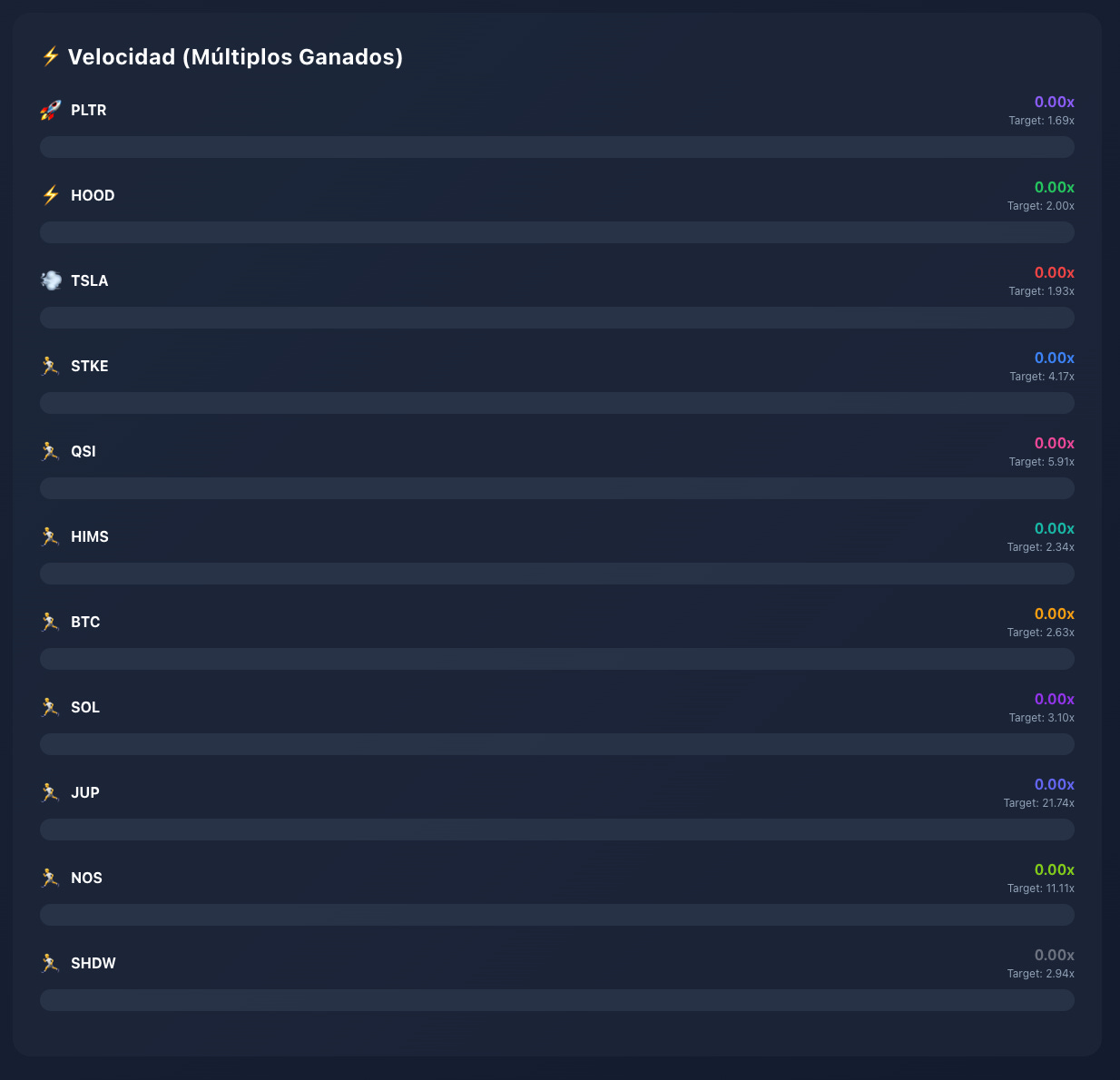Click the runner icon next to QSI

(x=51, y=452)
